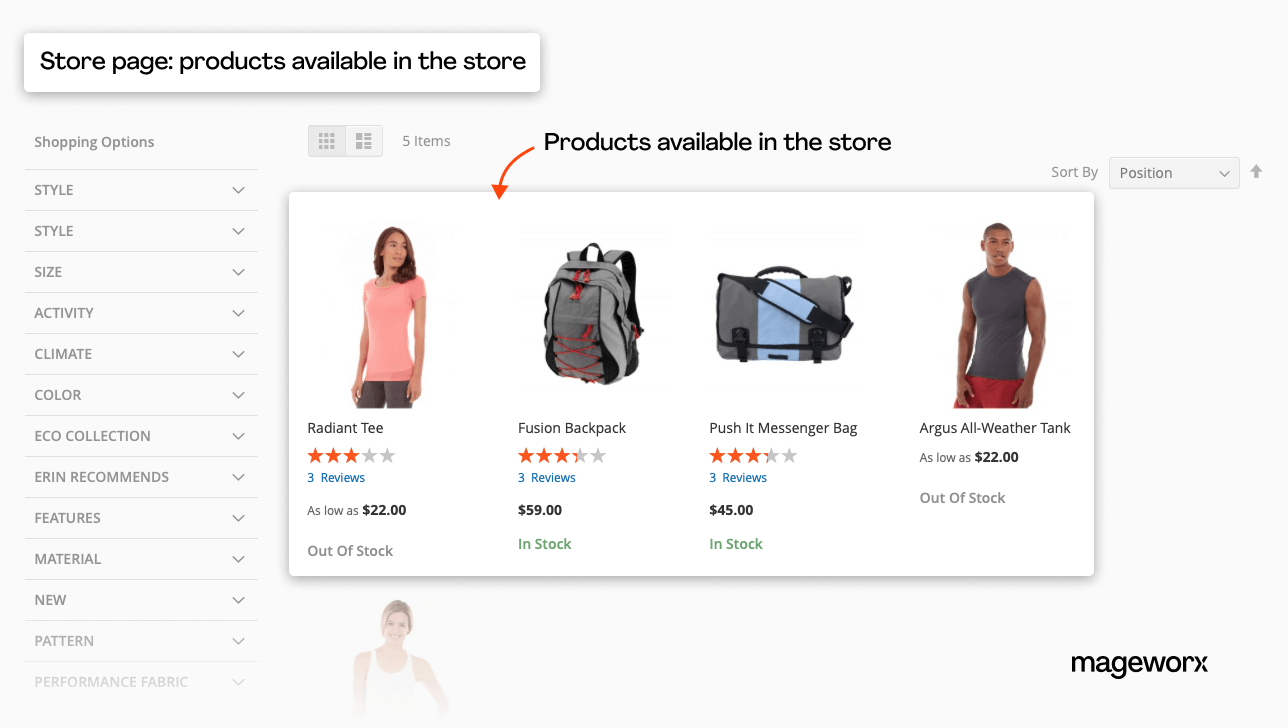Open the Sort By Position dropdown
This screenshot has height=728, width=1288.
pyautogui.click(x=1173, y=173)
